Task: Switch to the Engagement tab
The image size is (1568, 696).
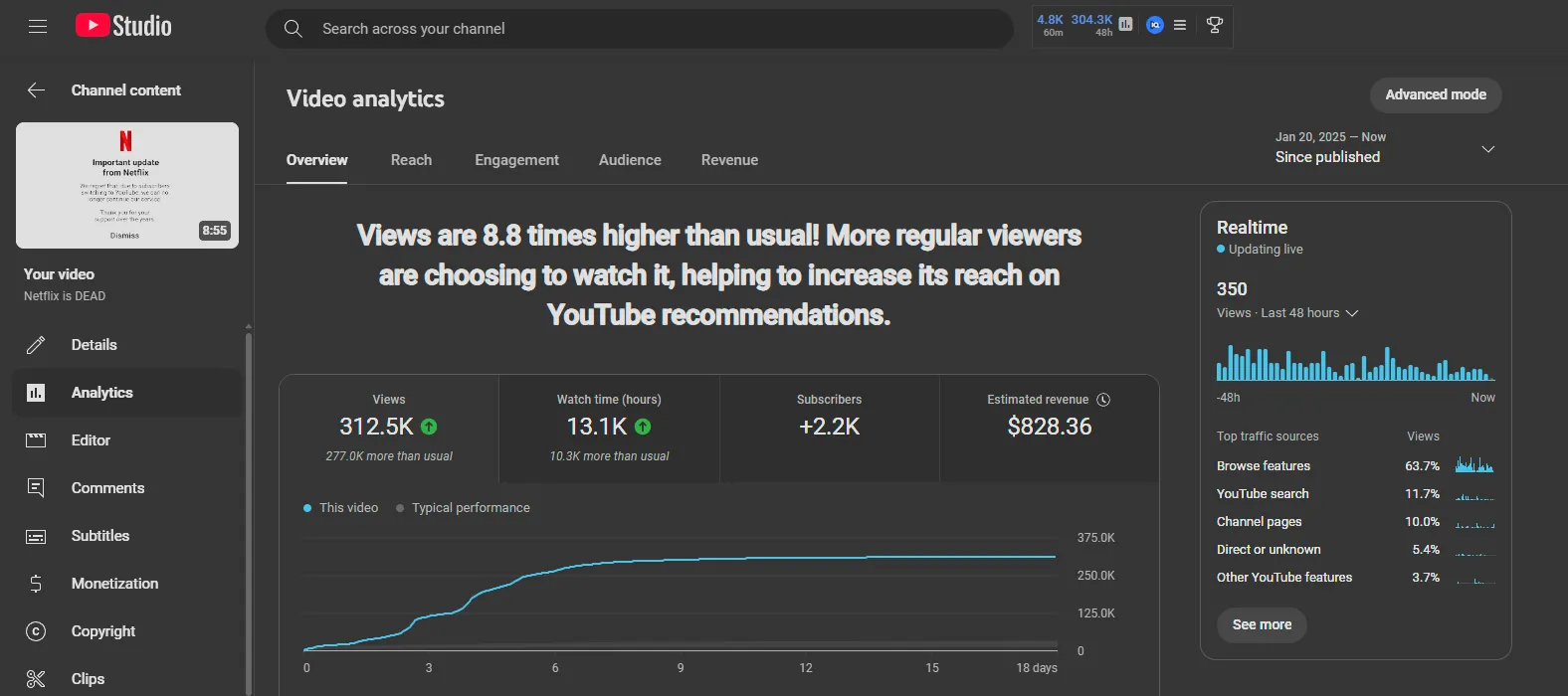Action: 516,160
